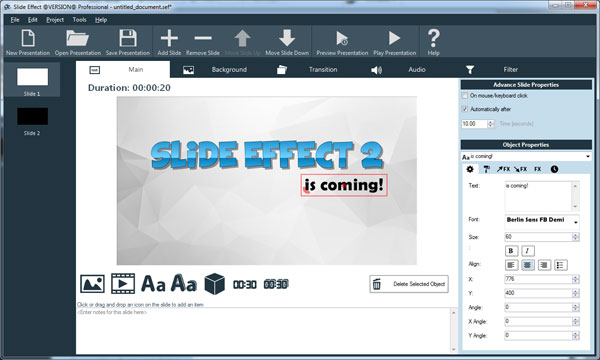This screenshot has width=600, height=360.
Task: Add a video object with the filmstrip icon
Action: coord(123,283)
